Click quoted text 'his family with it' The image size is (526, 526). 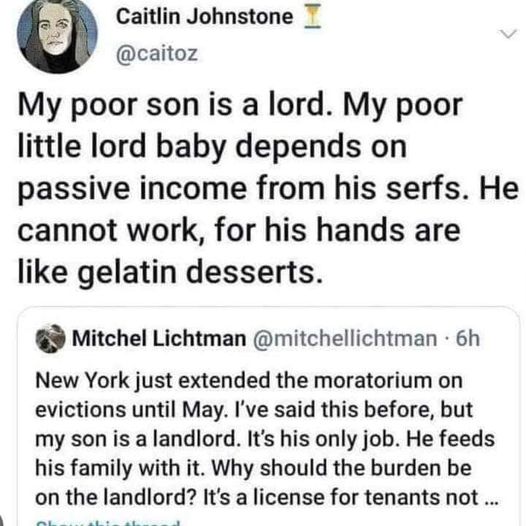120,468
